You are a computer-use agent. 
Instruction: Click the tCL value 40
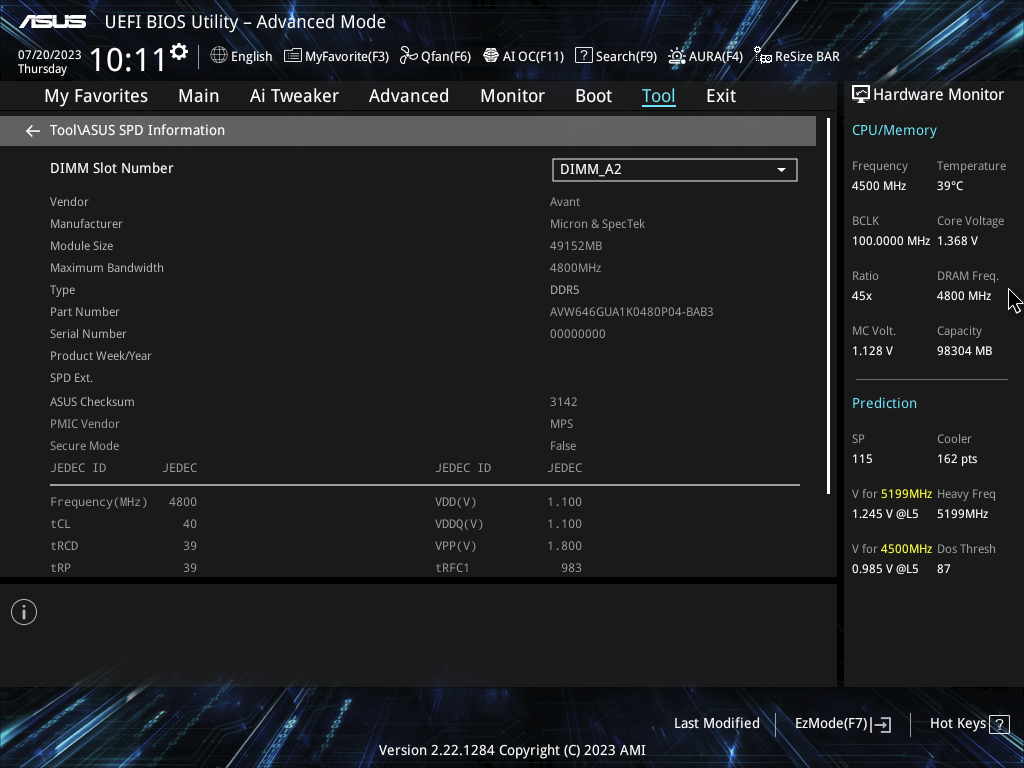tap(190, 524)
